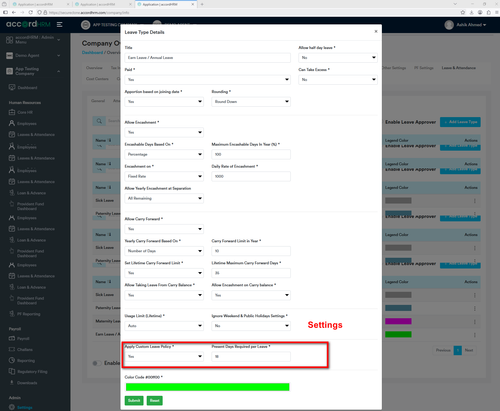Follow the Dashboard breadcrumb link
Viewport: 500px width, 411px height.
92,53
